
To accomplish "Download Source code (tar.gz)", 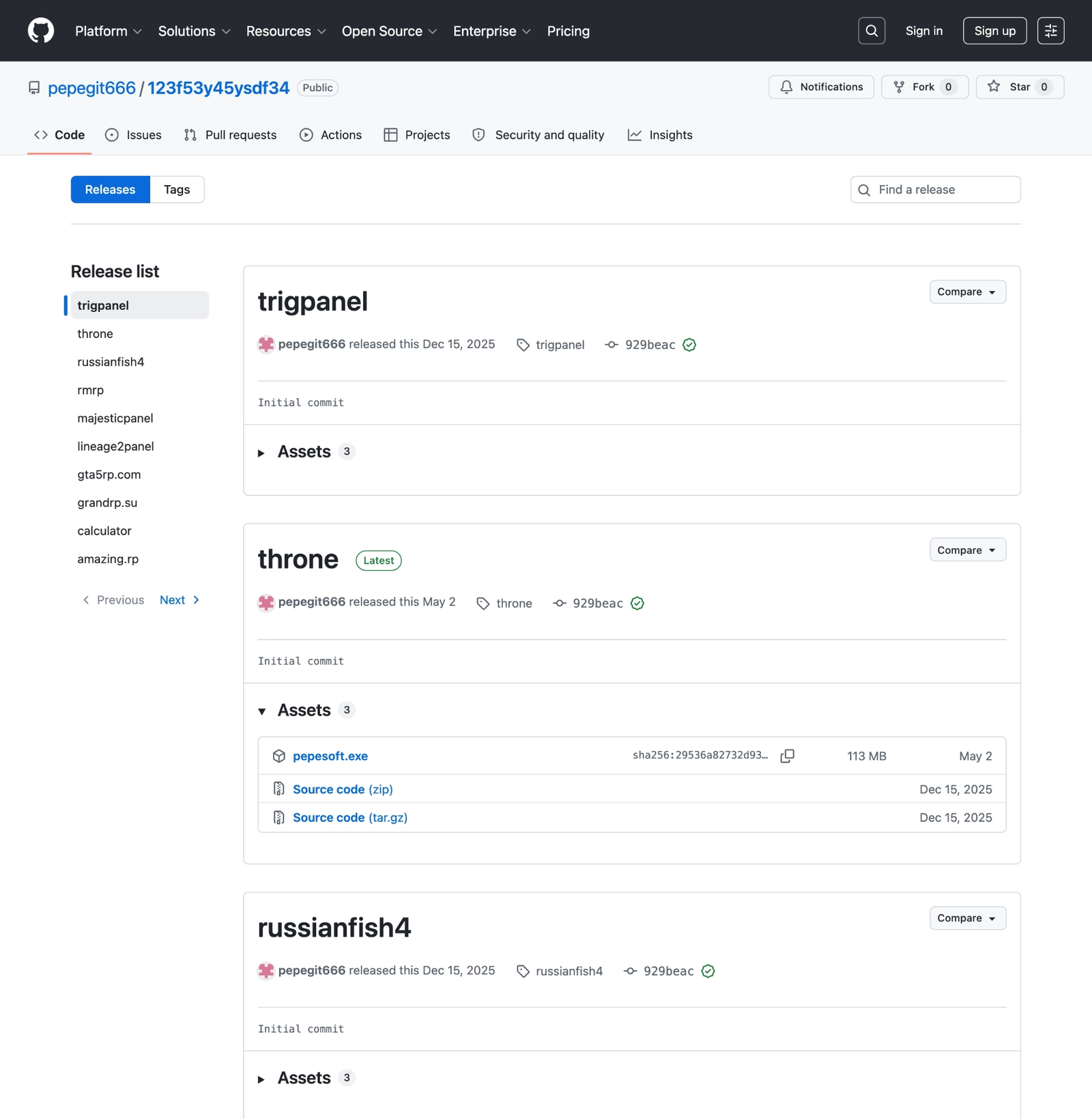I will pyautogui.click(x=350, y=817).
